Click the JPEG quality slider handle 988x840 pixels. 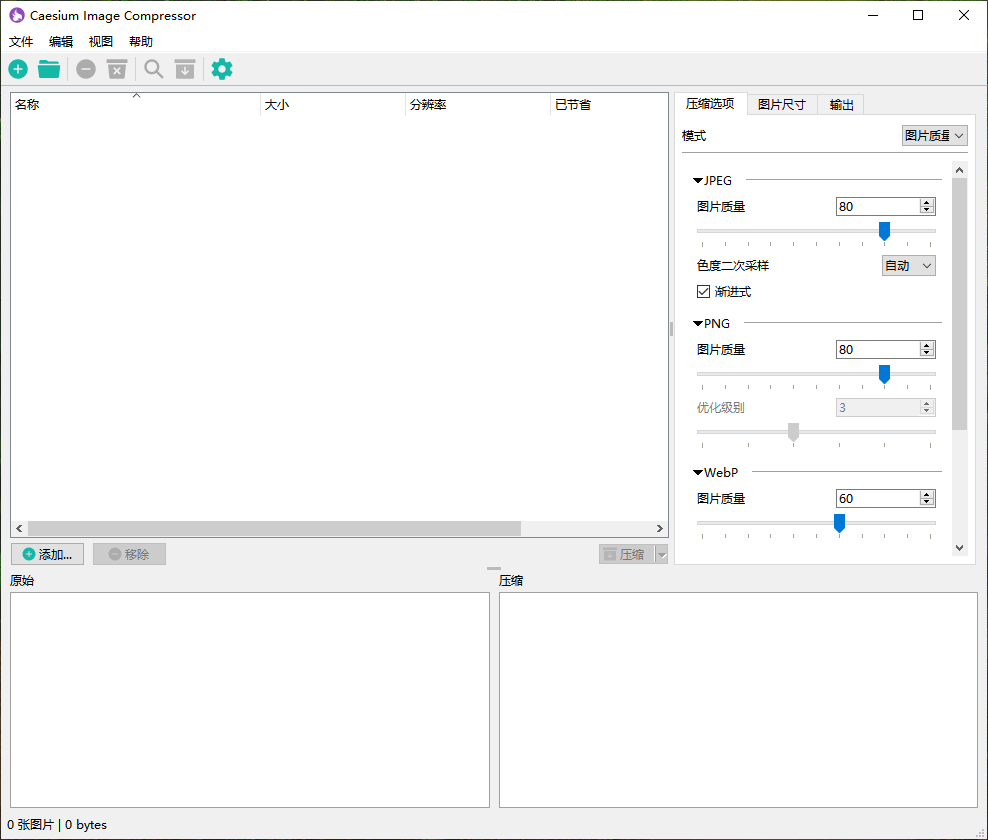coord(884,231)
